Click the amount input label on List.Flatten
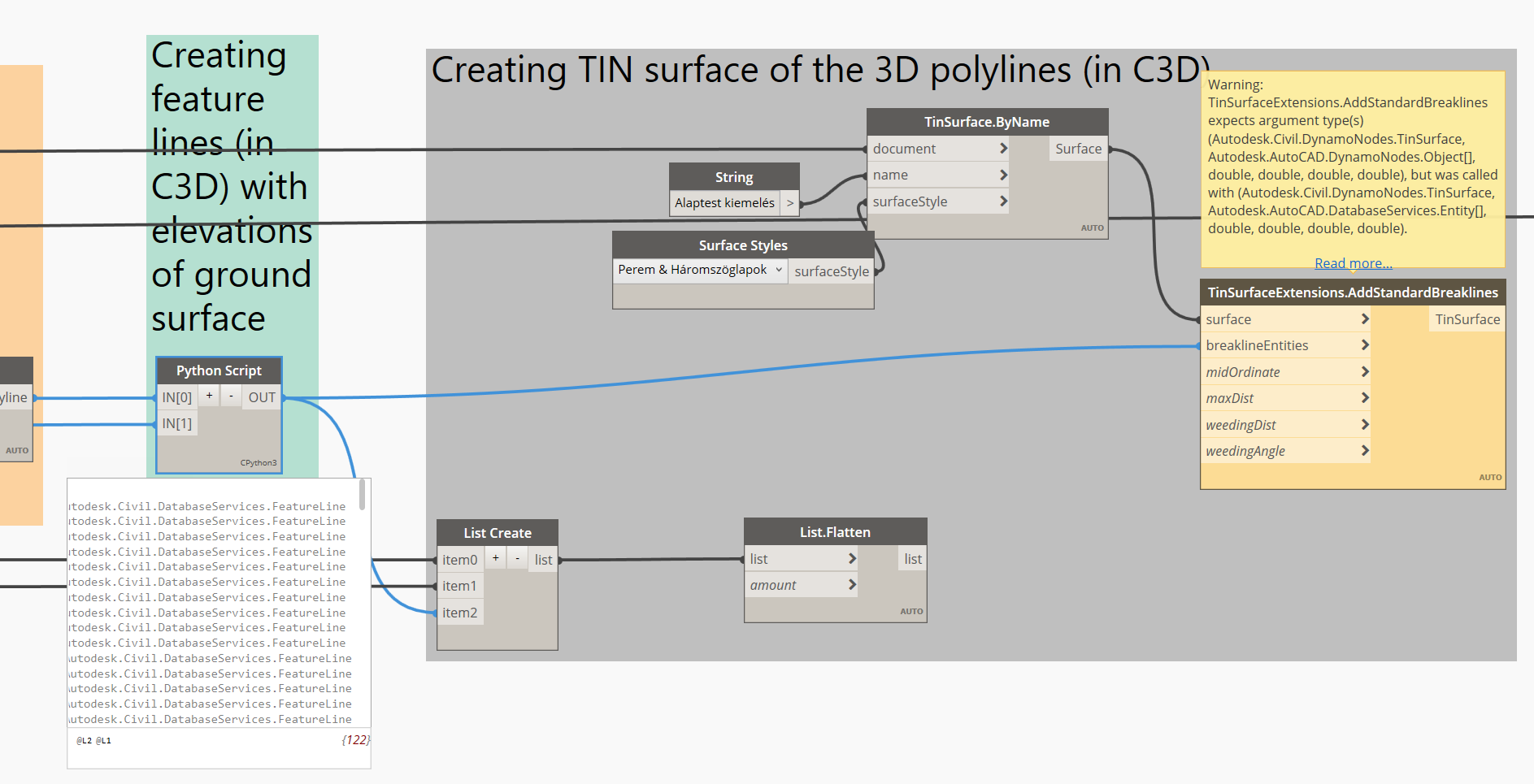 (x=773, y=585)
